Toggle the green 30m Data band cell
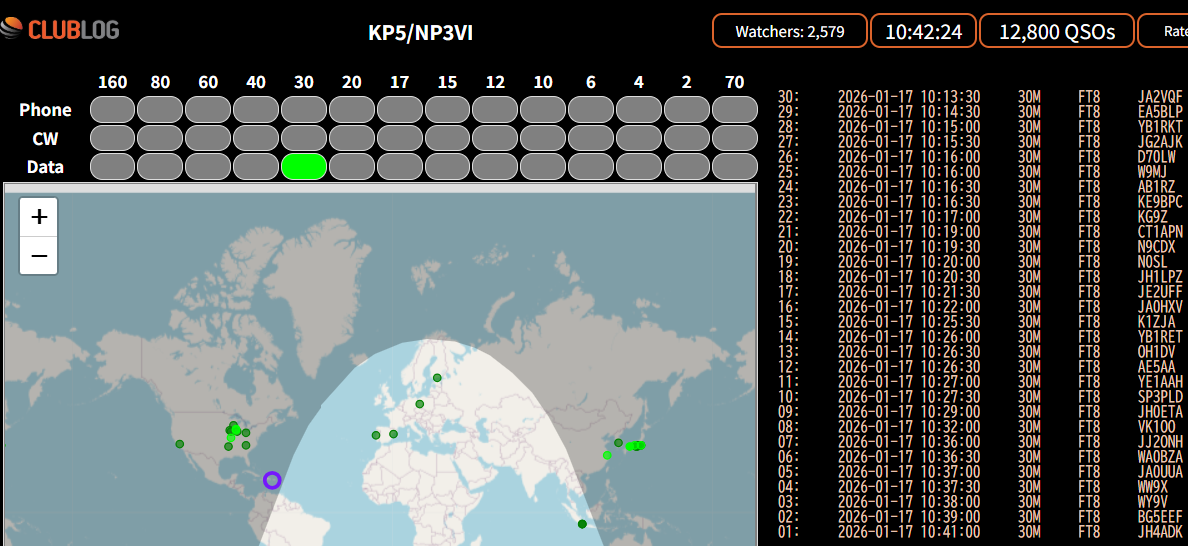This screenshot has width=1188, height=546. [x=304, y=167]
